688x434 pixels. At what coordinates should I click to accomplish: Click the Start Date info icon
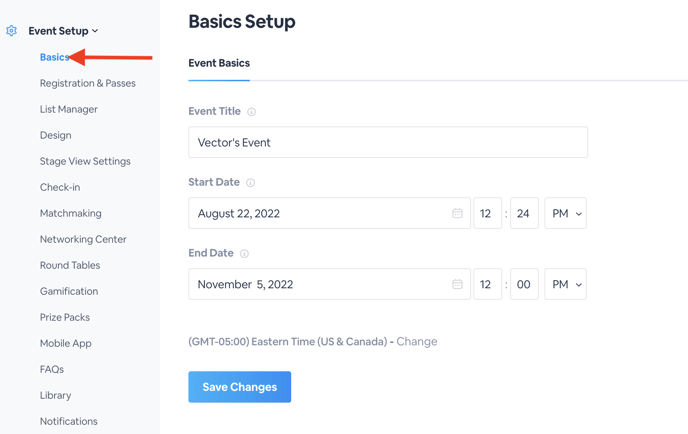click(250, 183)
